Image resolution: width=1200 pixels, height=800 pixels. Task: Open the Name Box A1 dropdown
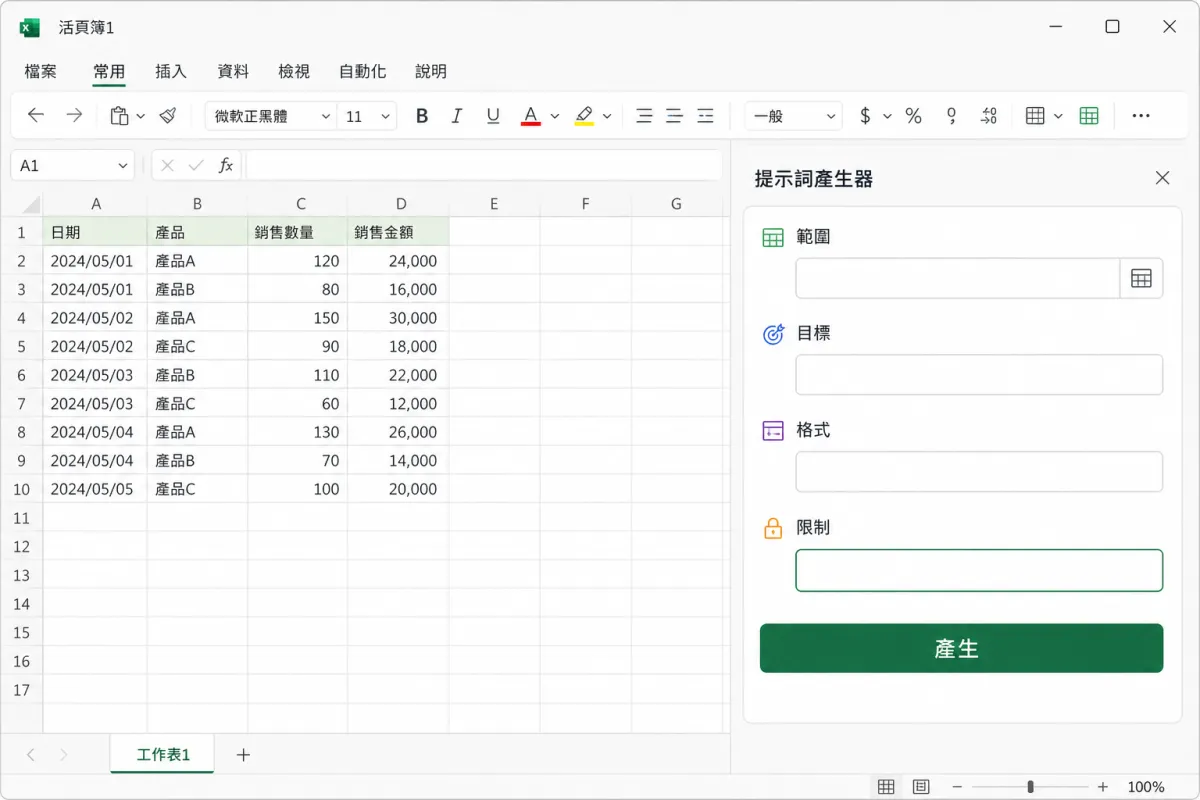(x=123, y=166)
